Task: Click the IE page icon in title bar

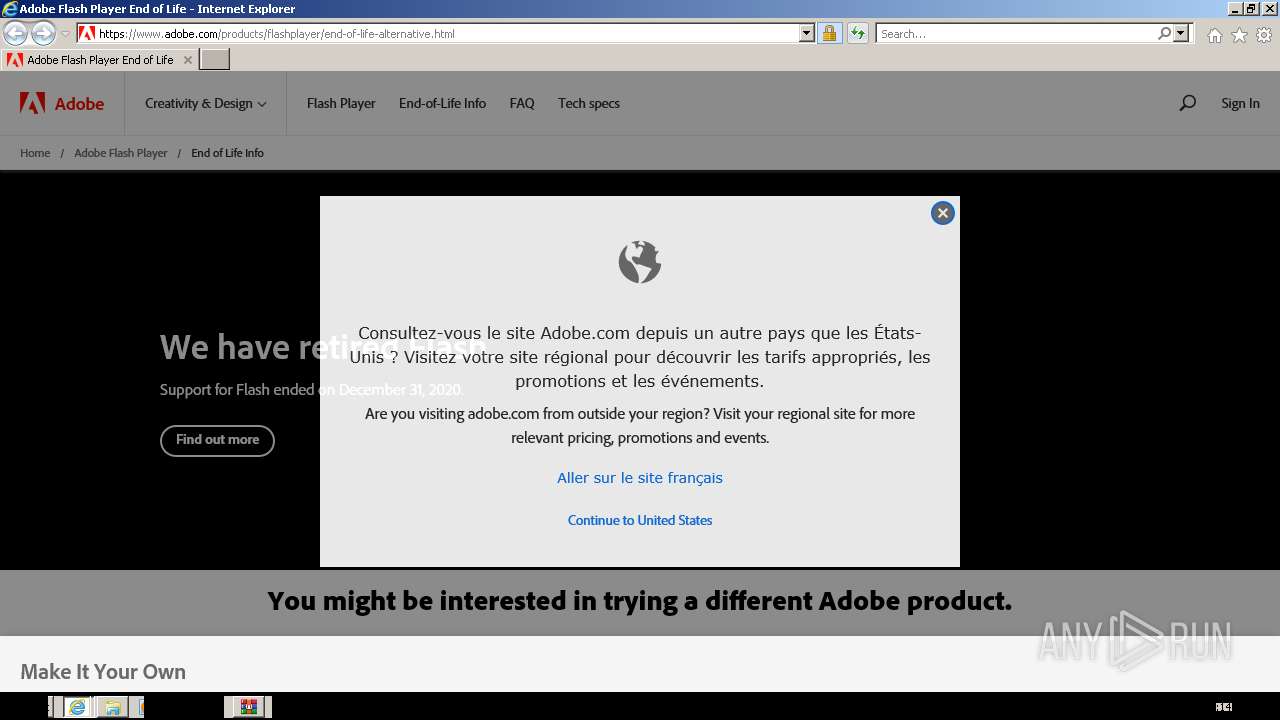Action: coord(10,9)
